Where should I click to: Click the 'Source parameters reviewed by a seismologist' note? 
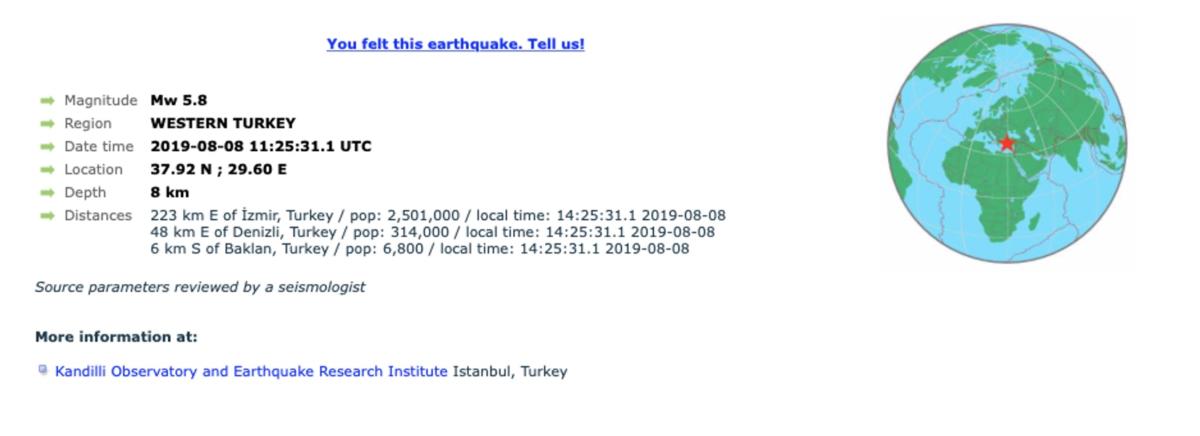[200, 287]
